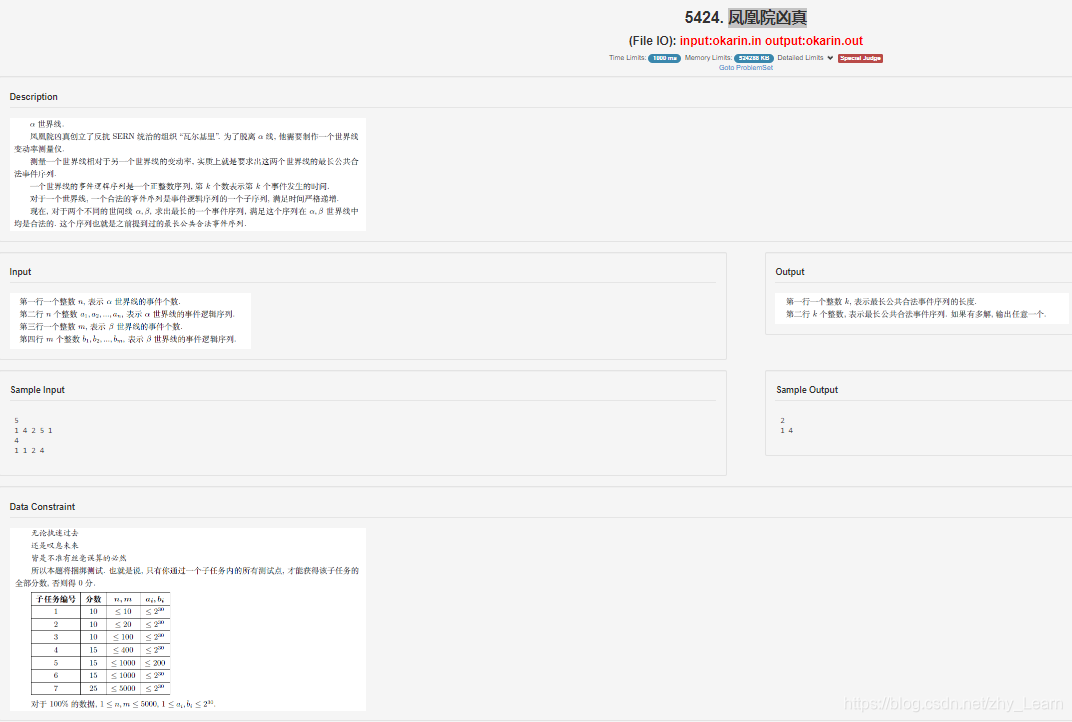Click the input:okarin.in output:okarin.out text
The width and height of the screenshot is (1072, 722).
click(x=771, y=41)
